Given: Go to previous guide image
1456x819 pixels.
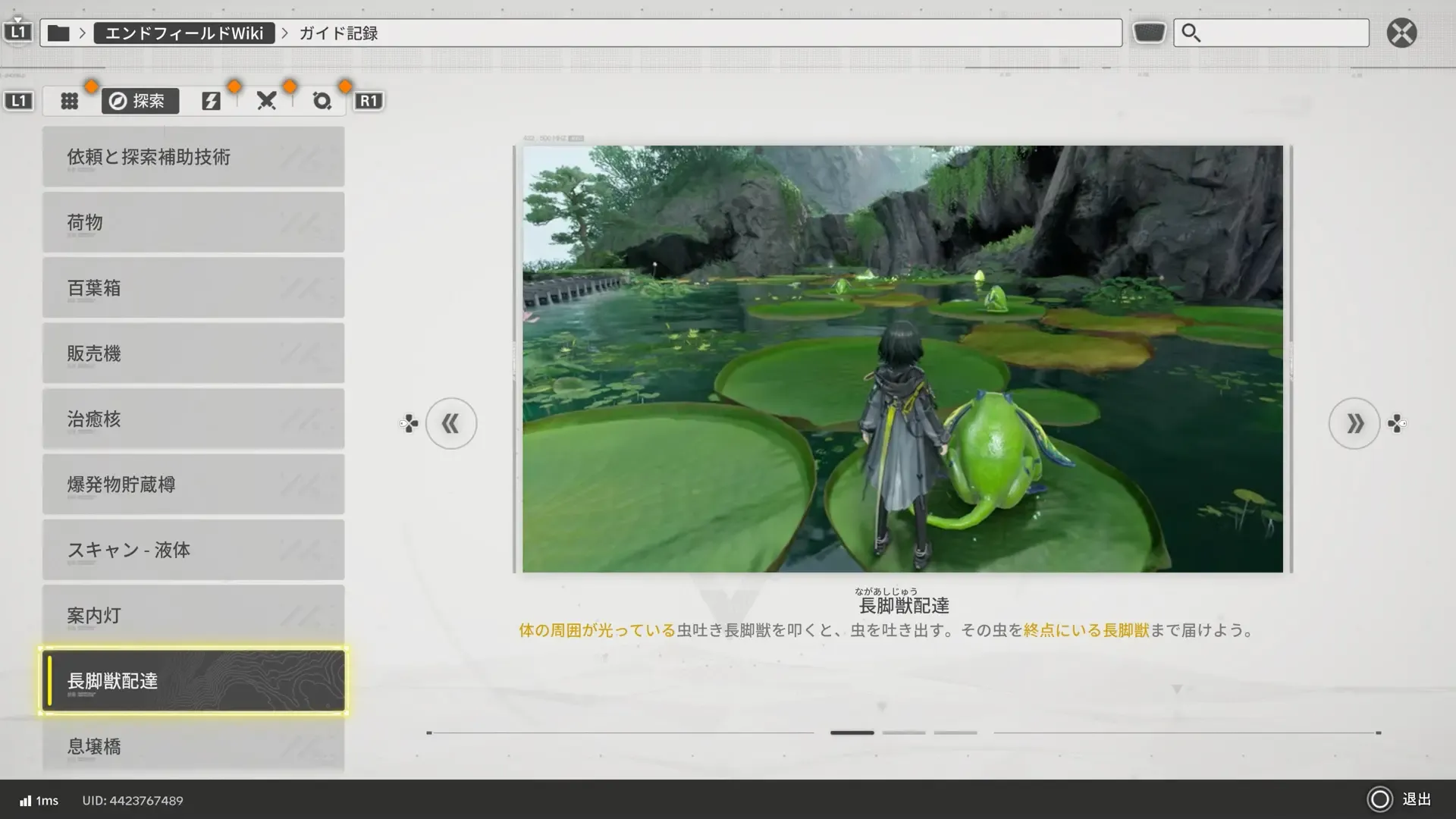Looking at the screenshot, I should click(451, 423).
